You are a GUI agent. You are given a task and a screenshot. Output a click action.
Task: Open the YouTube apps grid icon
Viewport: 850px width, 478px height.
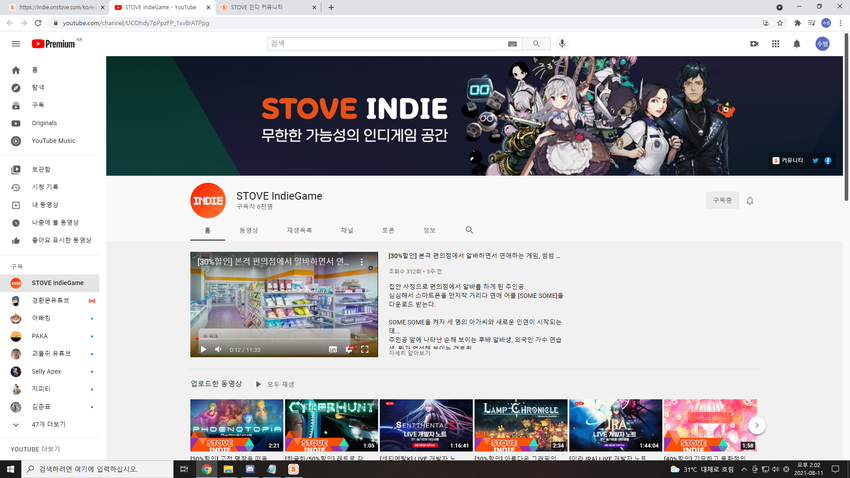(x=776, y=44)
